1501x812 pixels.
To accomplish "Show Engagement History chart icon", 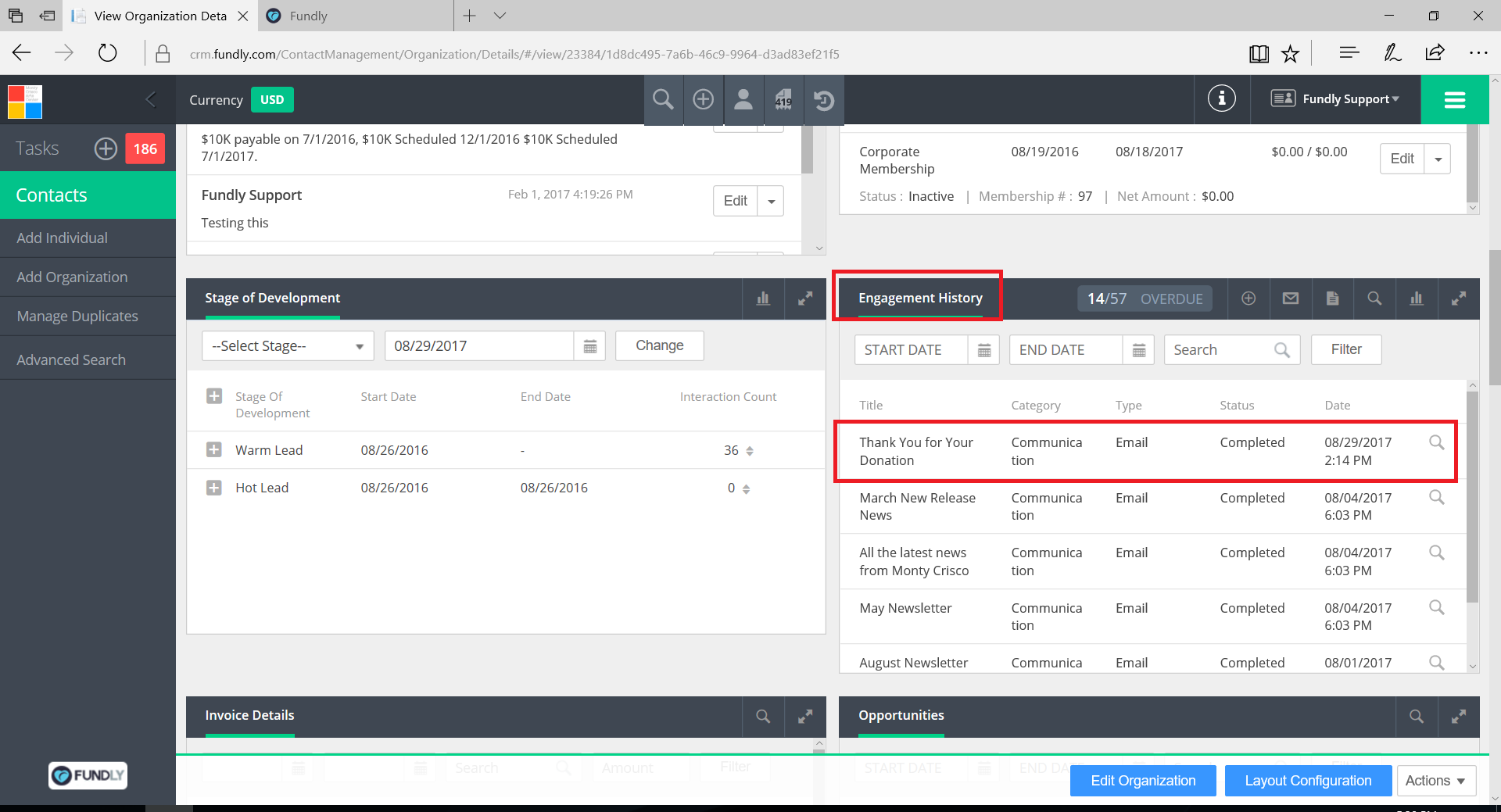I will pos(1417,299).
